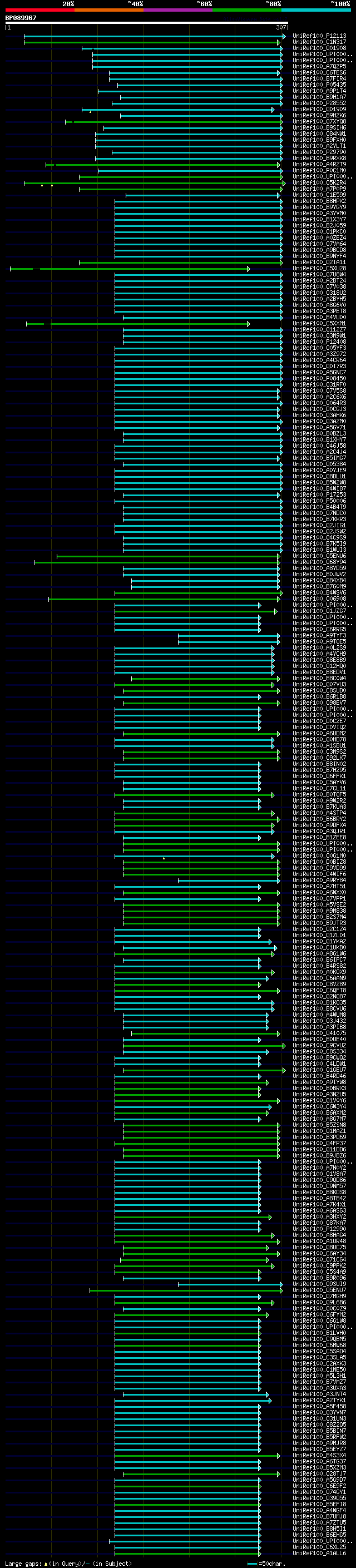Select the UniRef100_Q28TJ7 hit
Viewport: 356px width, 1568px height.
pos(319,1473)
